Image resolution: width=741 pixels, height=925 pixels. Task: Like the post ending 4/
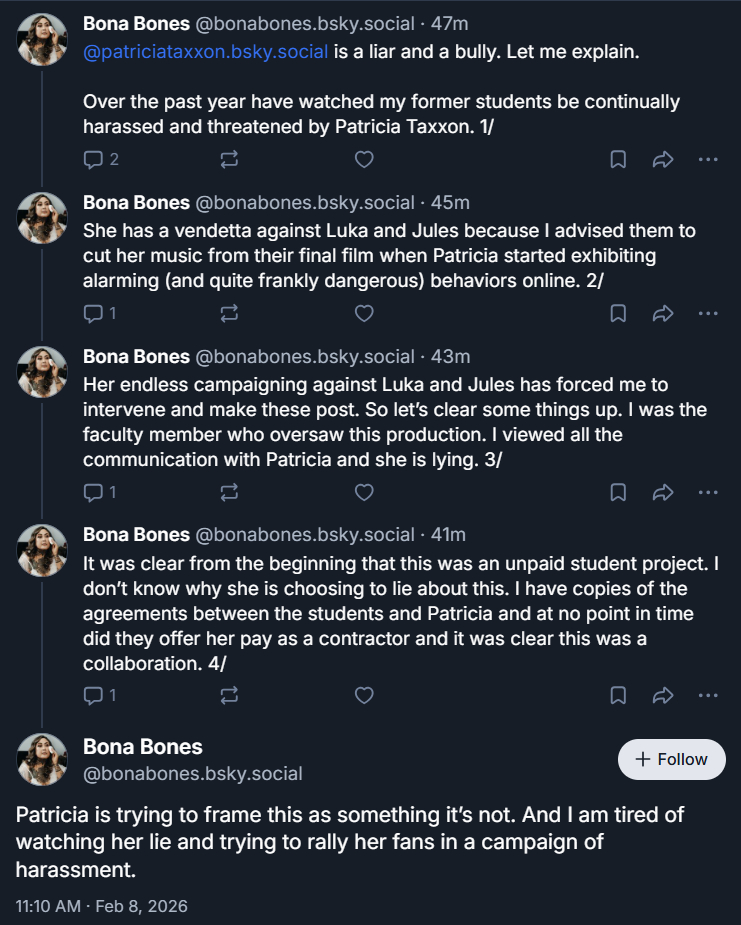click(364, 694)
